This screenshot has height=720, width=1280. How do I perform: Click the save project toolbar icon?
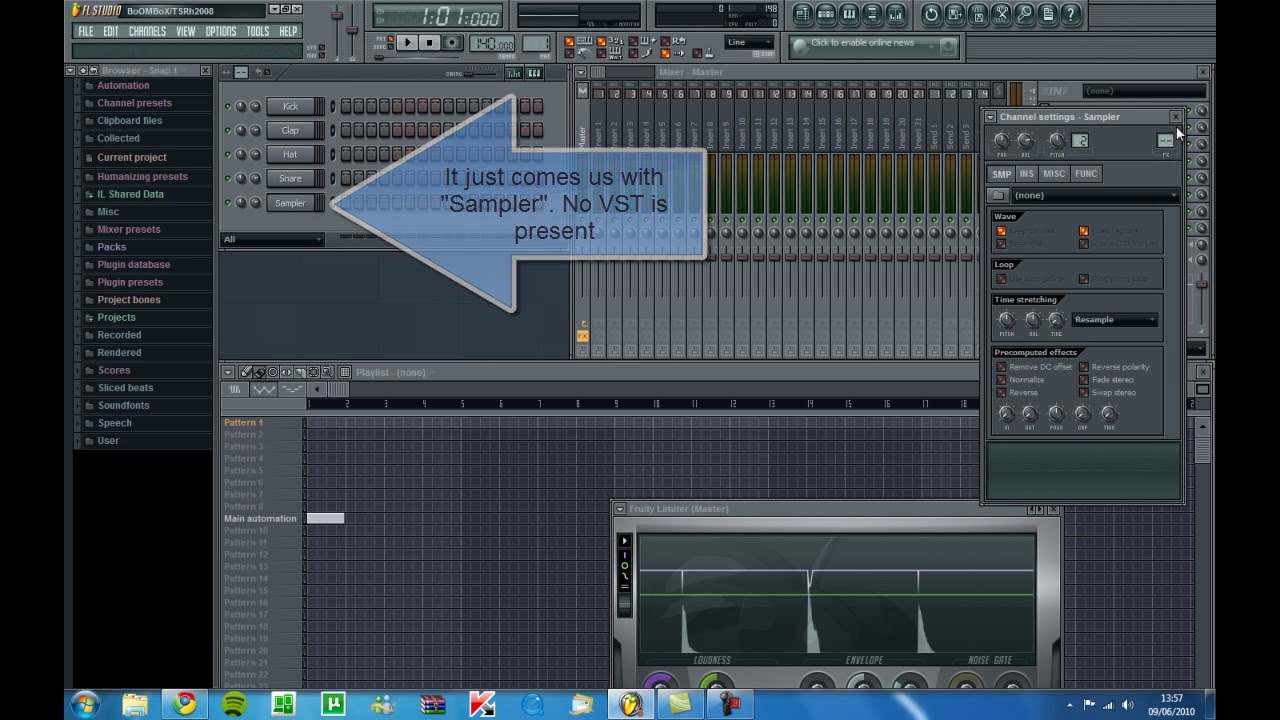tap(955, 14)
